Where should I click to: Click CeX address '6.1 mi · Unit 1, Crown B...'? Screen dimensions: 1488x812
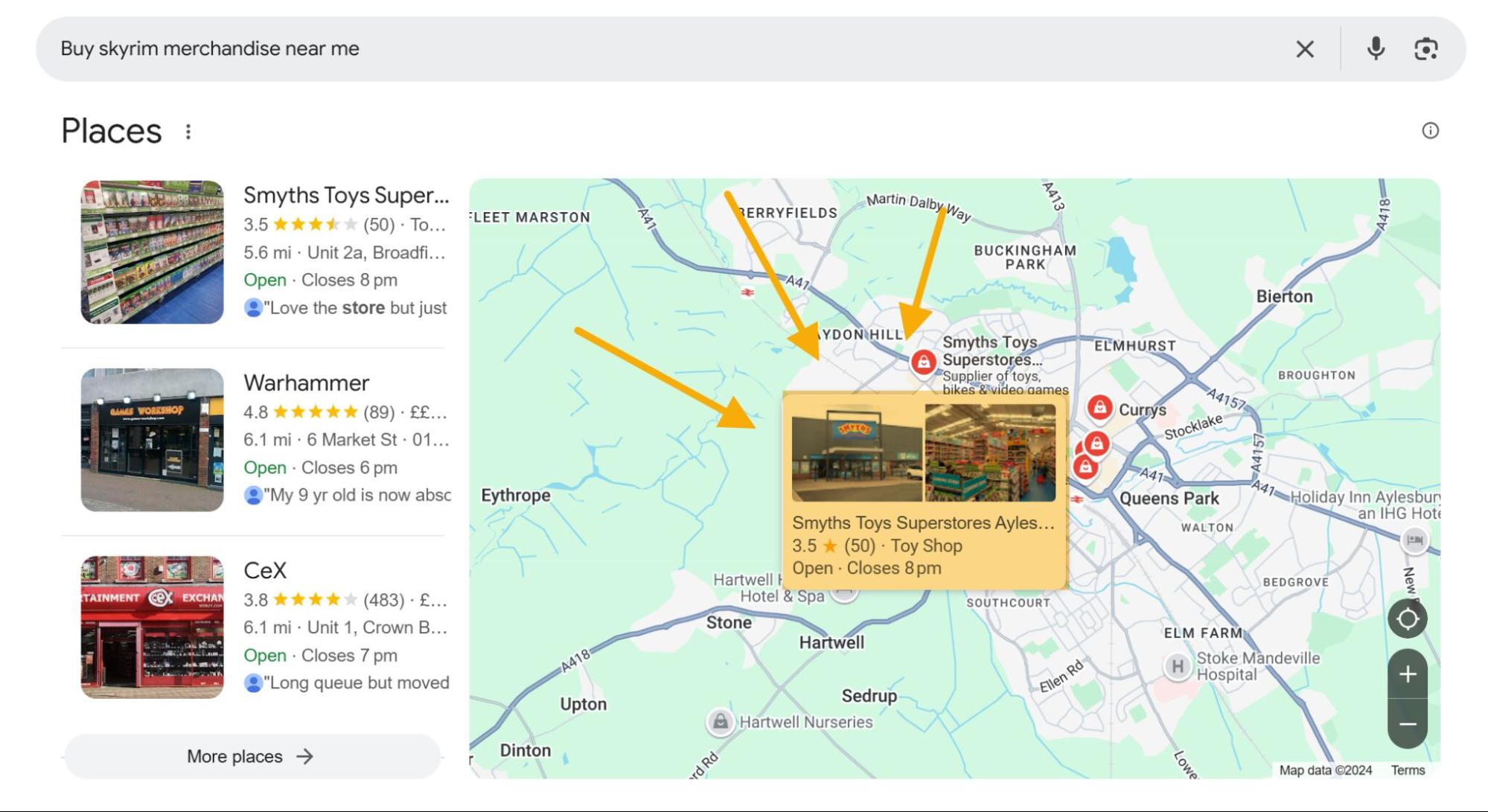345,627
